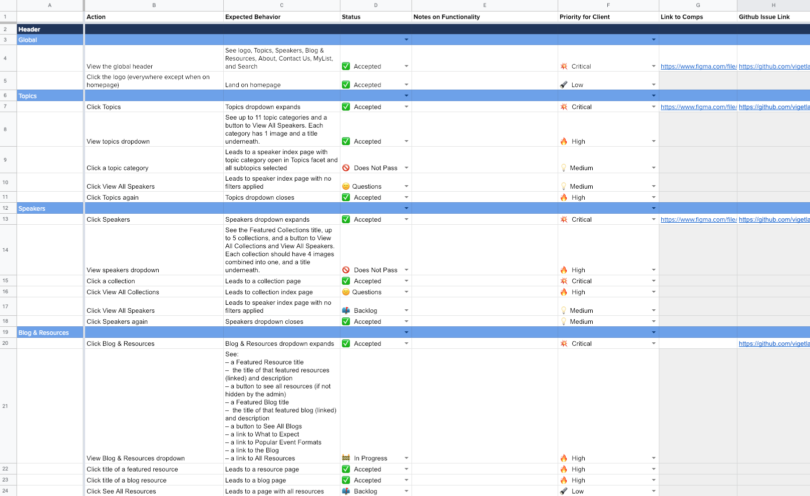Select row 14 header number
The height and width of the screenshot is (496, 810).
coord(6,250)
